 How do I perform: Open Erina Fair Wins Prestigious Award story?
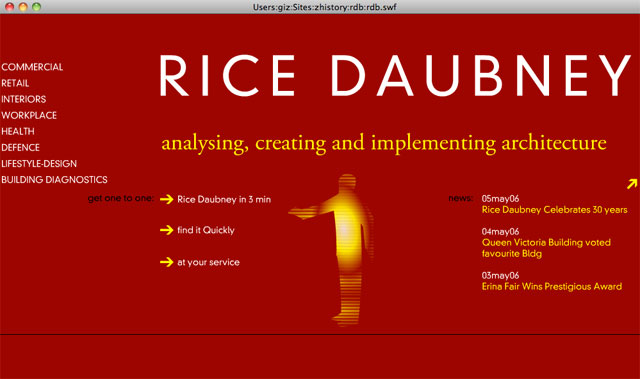point(551,286)
